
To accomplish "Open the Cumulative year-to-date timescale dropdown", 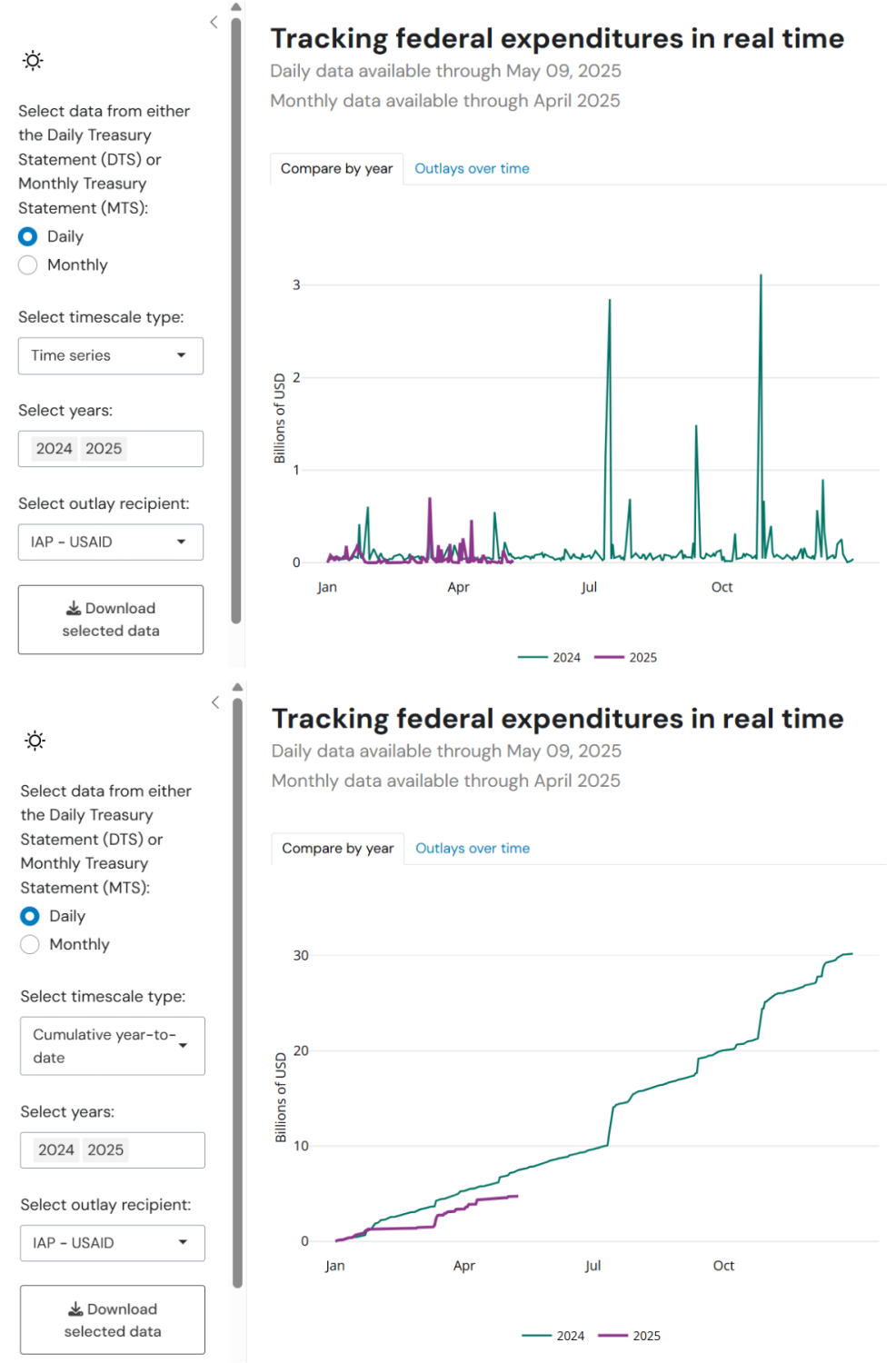I will point(113,1046).
